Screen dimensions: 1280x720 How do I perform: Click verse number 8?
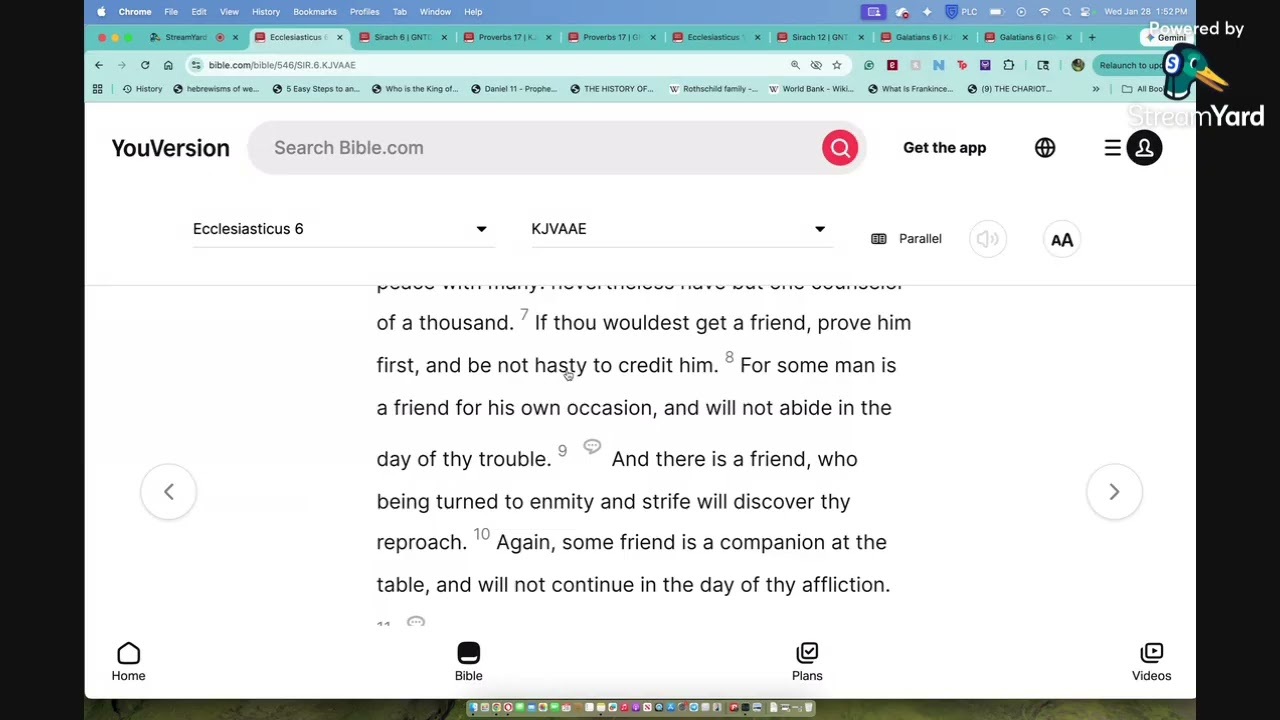pyautogui.click(x=729, y=358)
